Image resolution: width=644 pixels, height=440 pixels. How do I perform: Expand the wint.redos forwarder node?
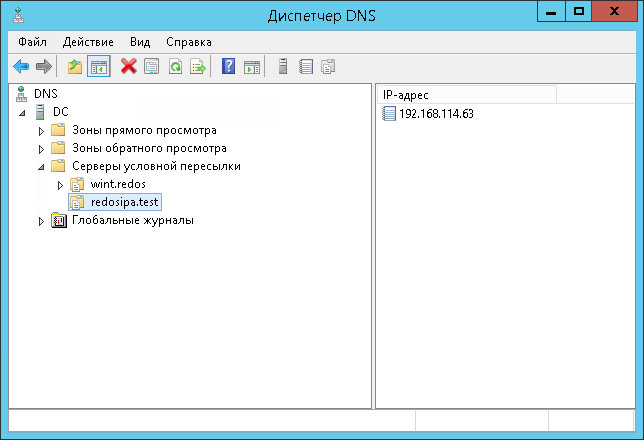[x=60, y=185]
